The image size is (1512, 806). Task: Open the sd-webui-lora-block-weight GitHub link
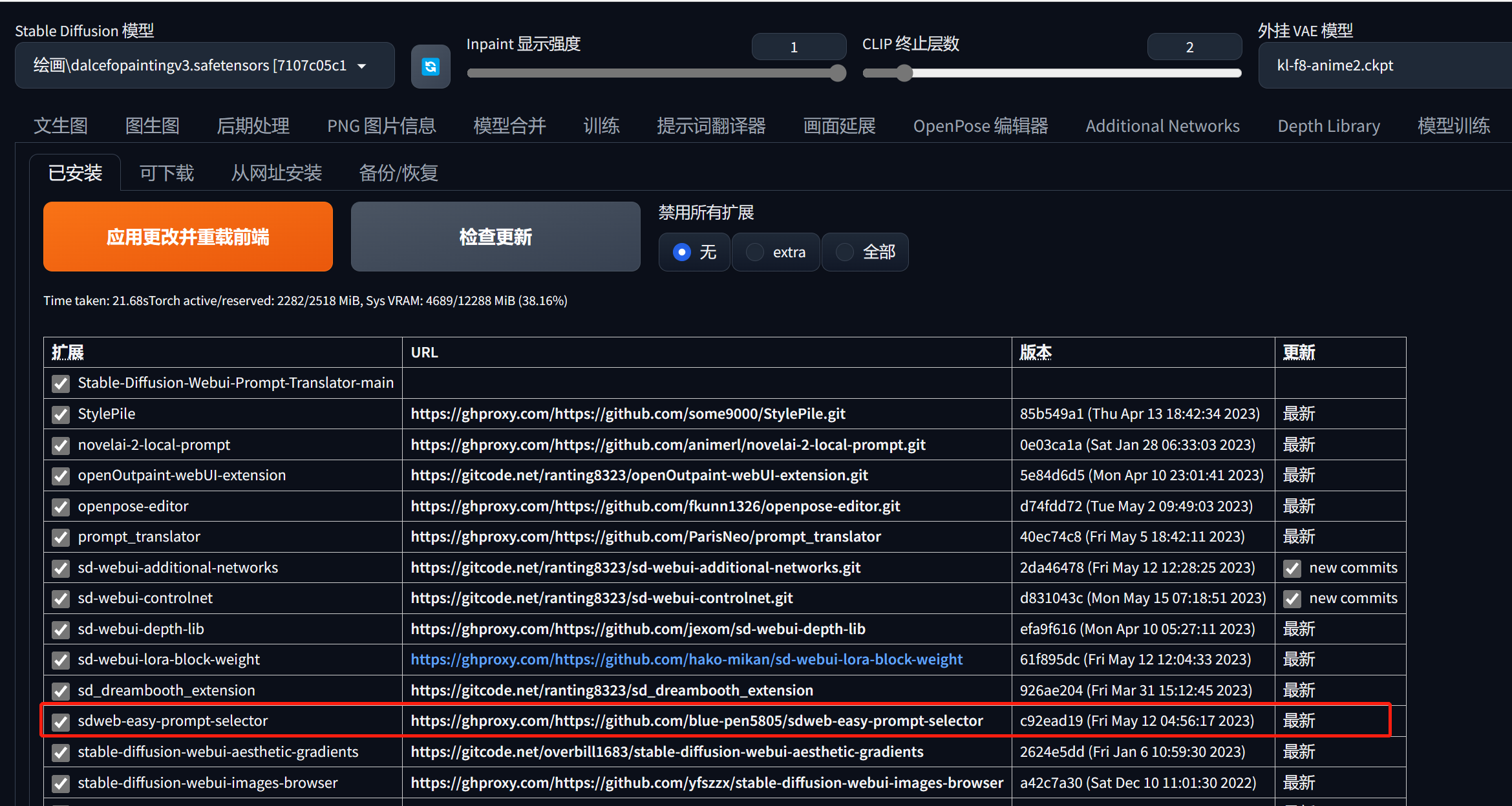pos(687,659)
